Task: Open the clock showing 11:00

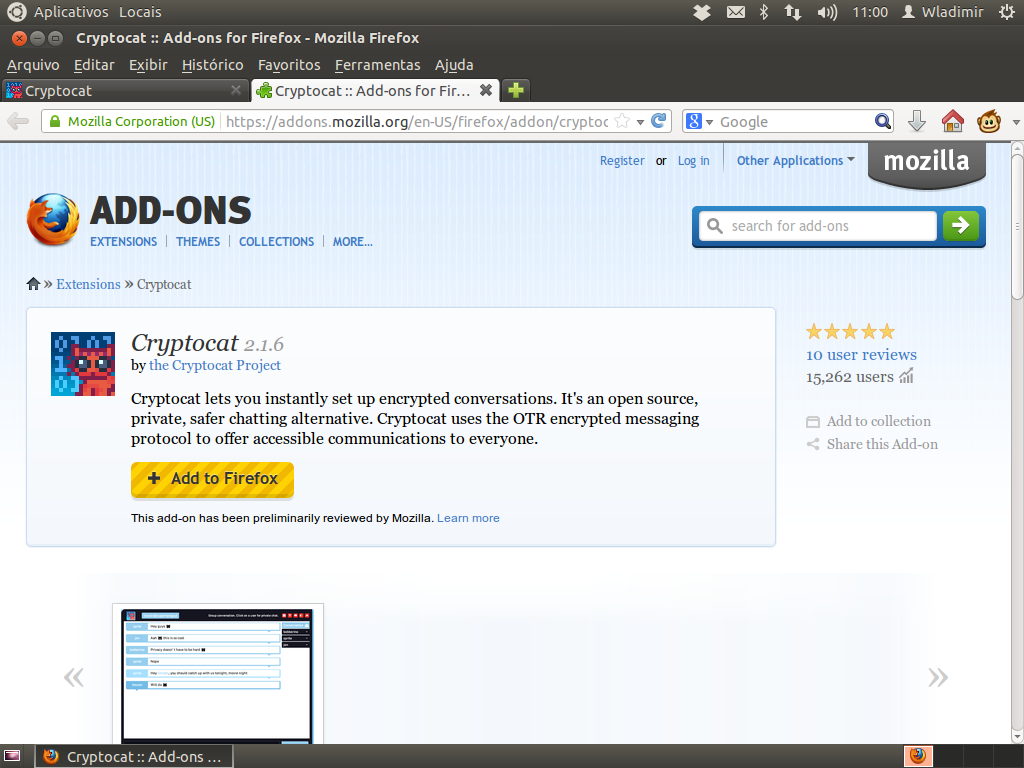Action: tap(870, 12)
